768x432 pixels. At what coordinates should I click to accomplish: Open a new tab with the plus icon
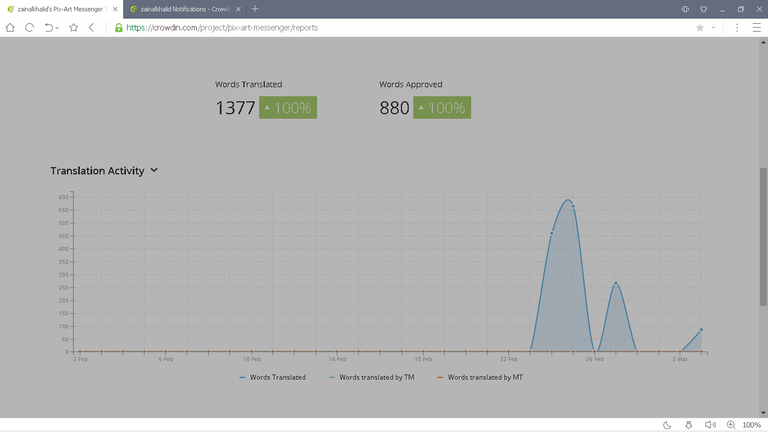tap(255, 9)
